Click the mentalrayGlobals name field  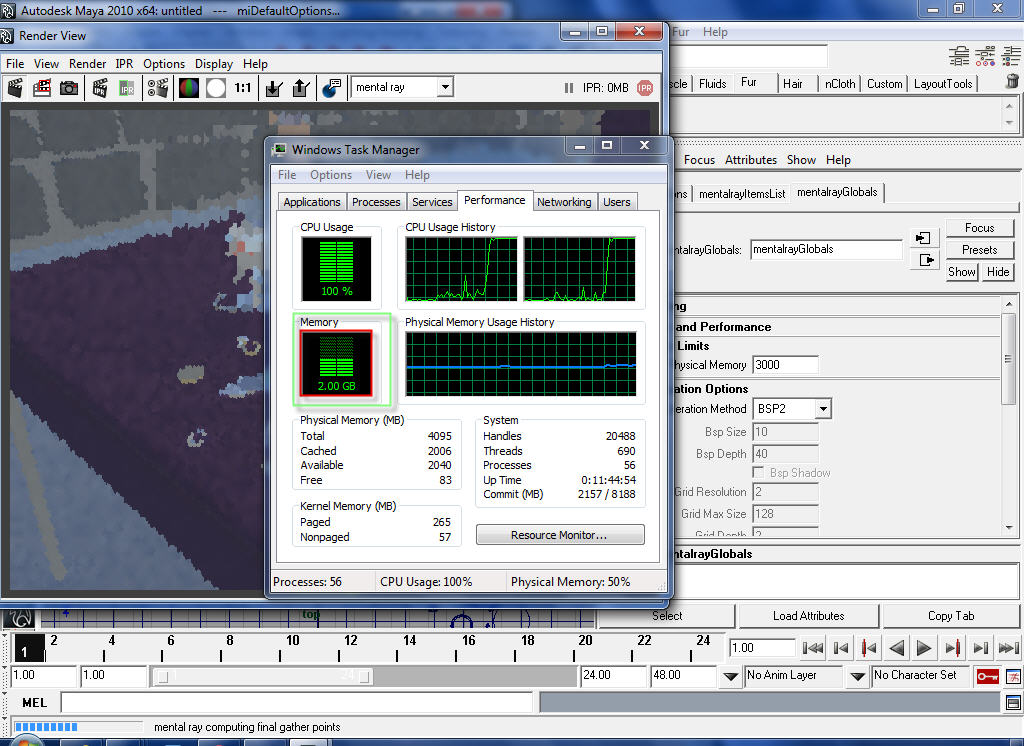coord(826,250)
